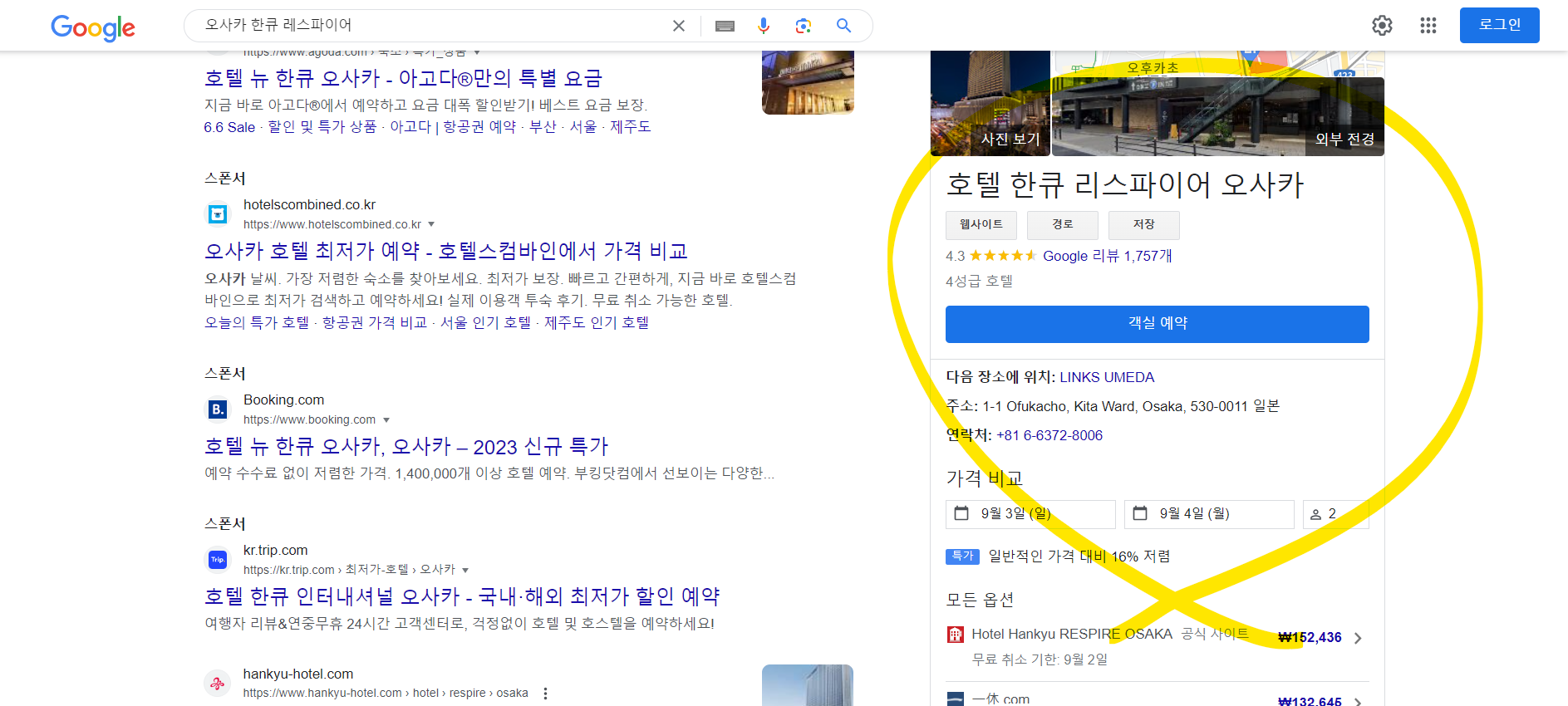Click the 로그인 sign-in button
Screen dimensions: 1568x706
pyautogui.click(x=1500, y=25)
